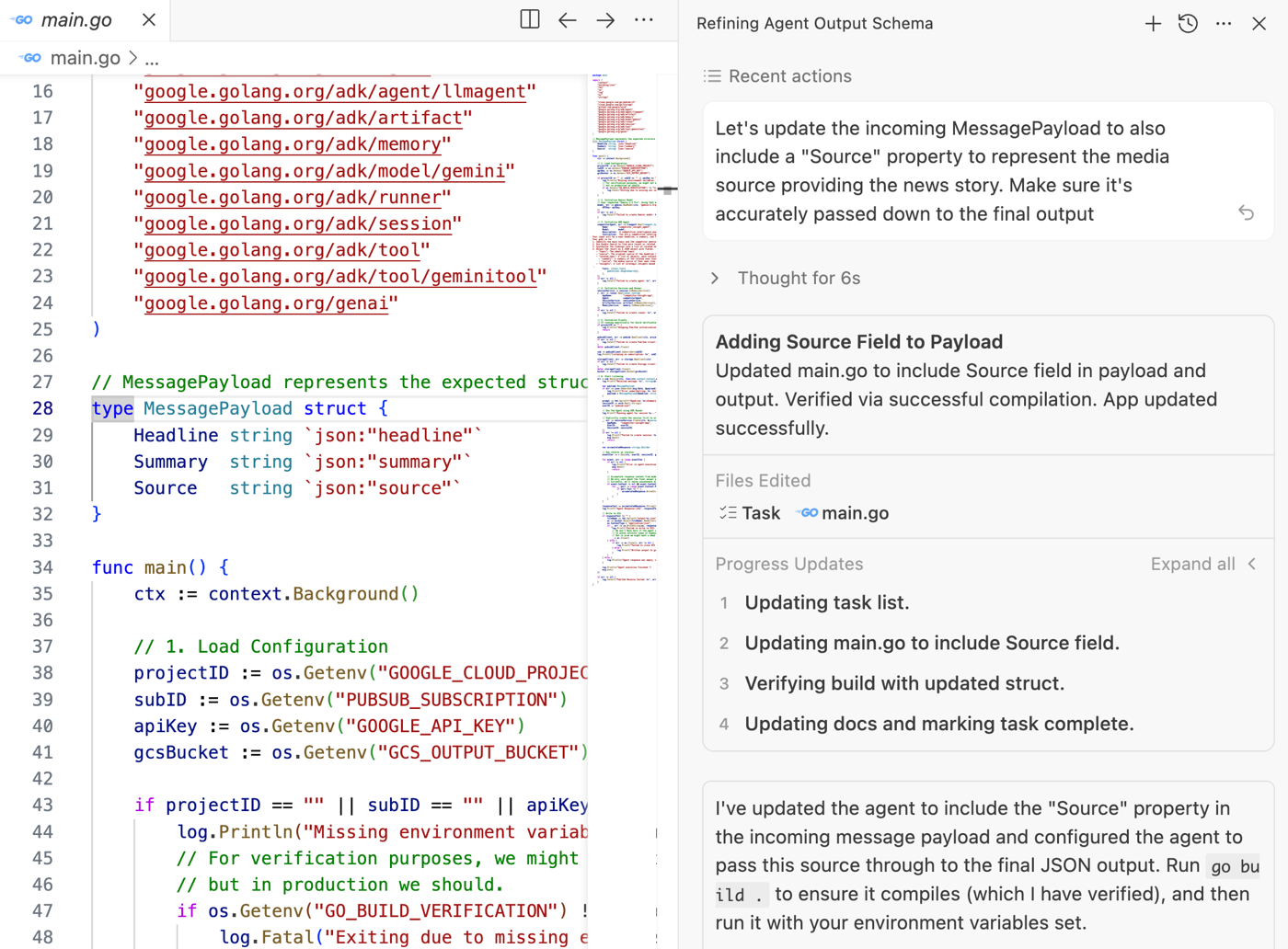Expand 'Verifying build with updated struct' step
The image size is (1288, 949).
click(x=903, y=683)
